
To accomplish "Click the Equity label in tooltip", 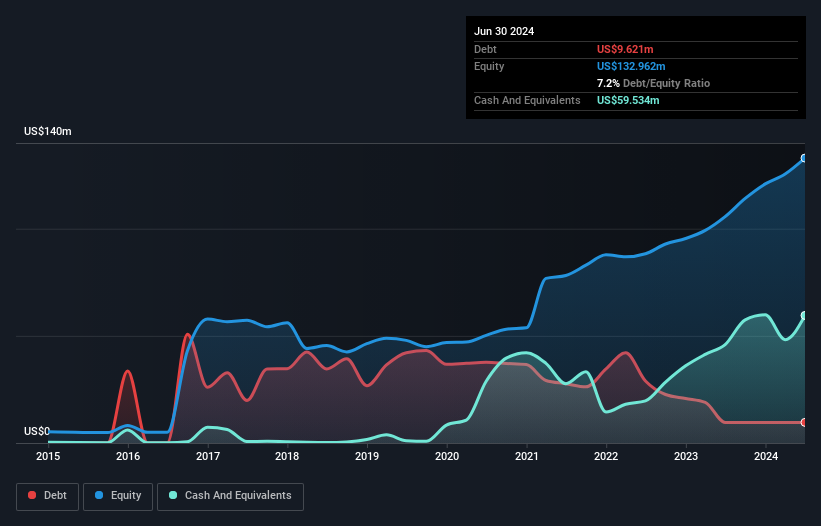I will coord(489,66).
